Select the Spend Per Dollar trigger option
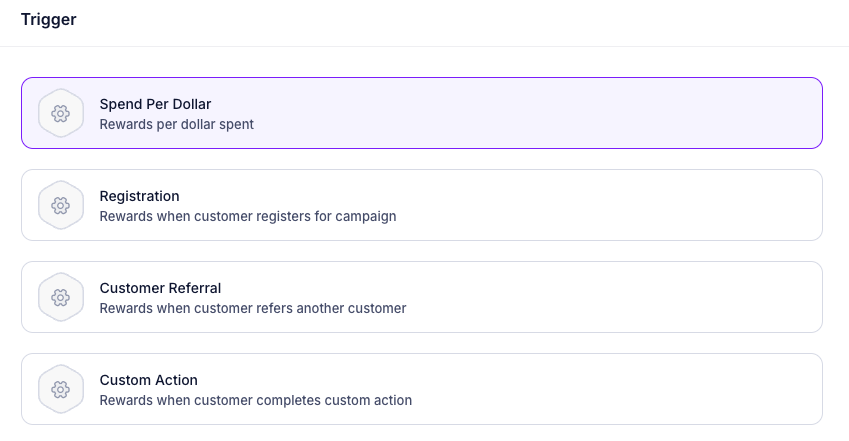 click(x=421, y=113)
